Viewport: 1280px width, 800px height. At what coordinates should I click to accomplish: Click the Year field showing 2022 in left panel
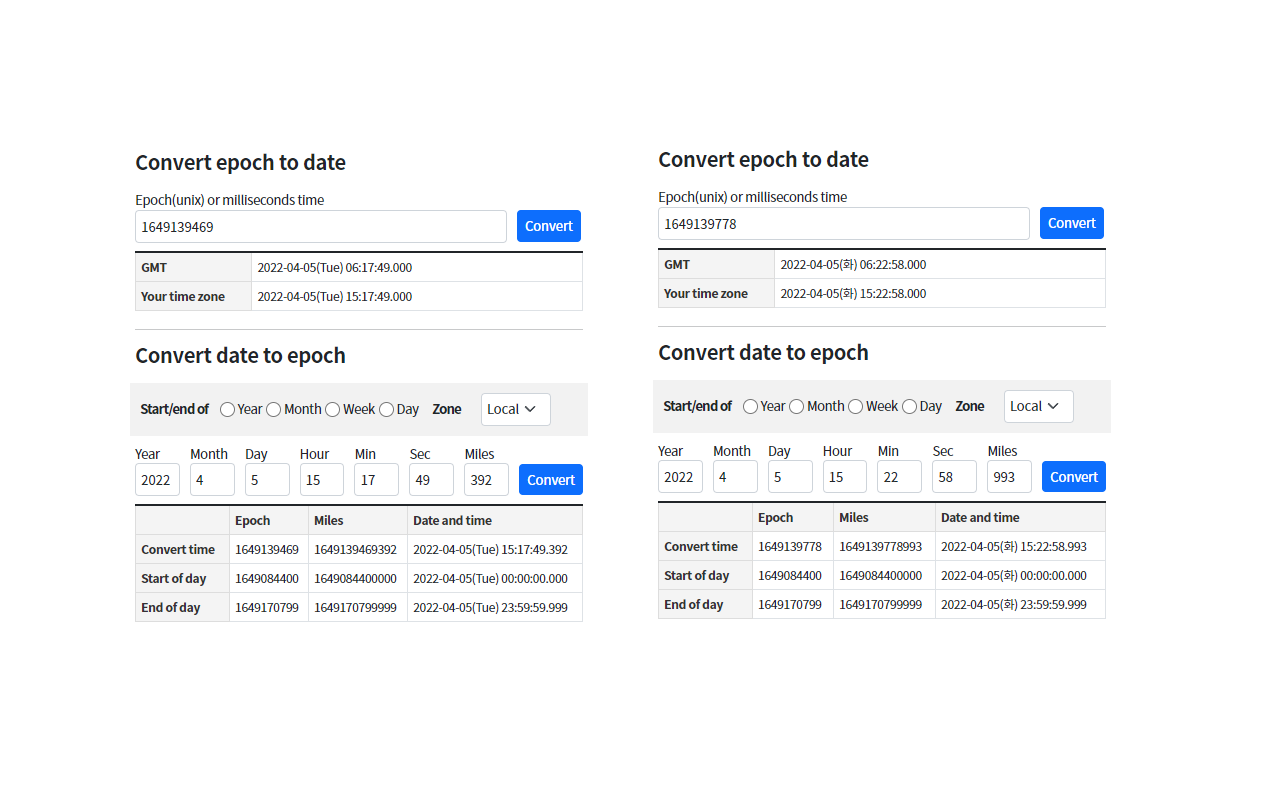tap(156, 479)
